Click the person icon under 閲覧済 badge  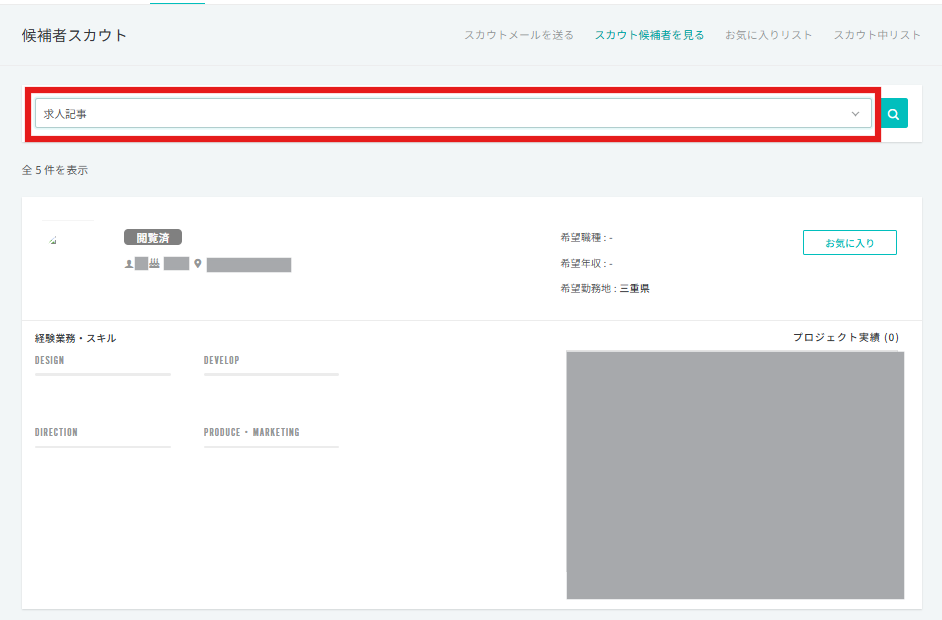(x=129, y=264)
